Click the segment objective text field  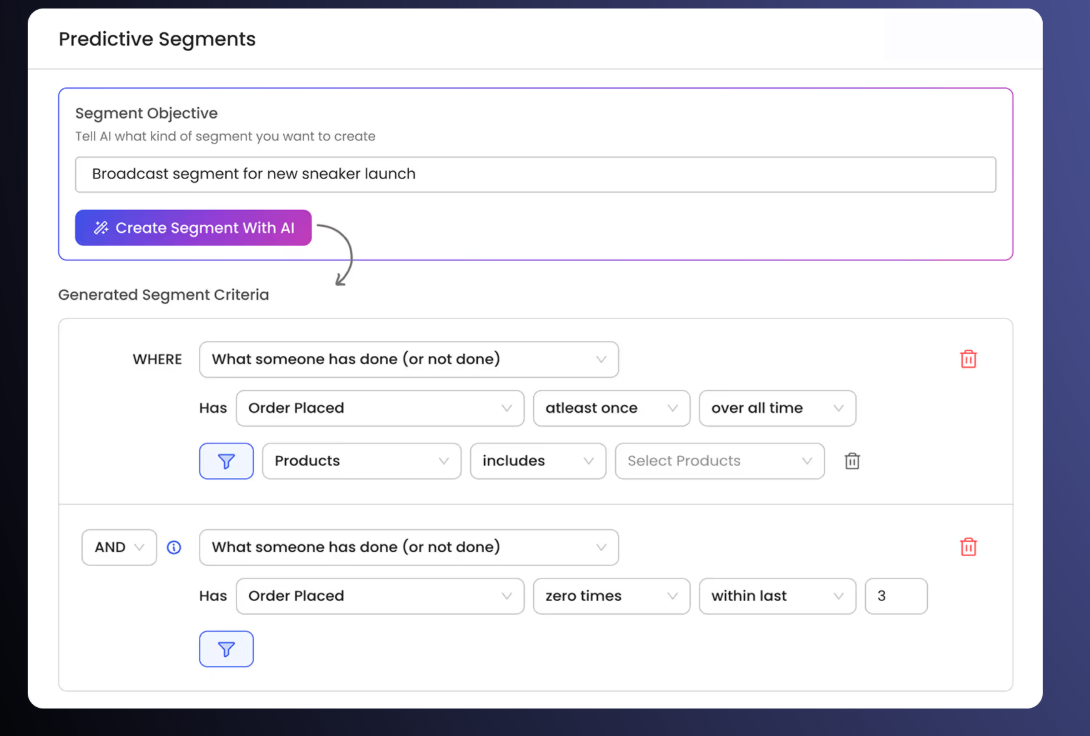(x=535, y=174)
